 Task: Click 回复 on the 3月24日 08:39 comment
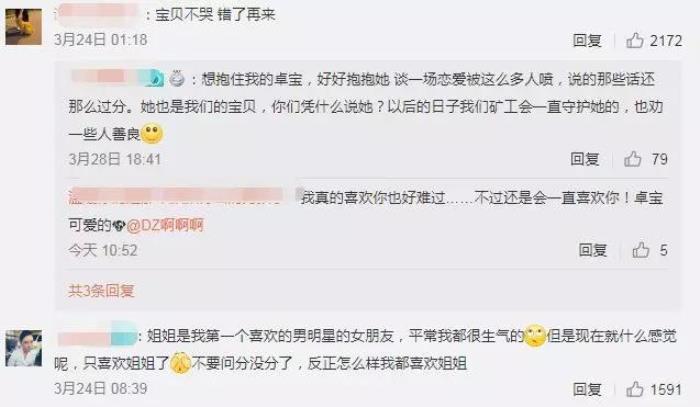tap(587, 389)
